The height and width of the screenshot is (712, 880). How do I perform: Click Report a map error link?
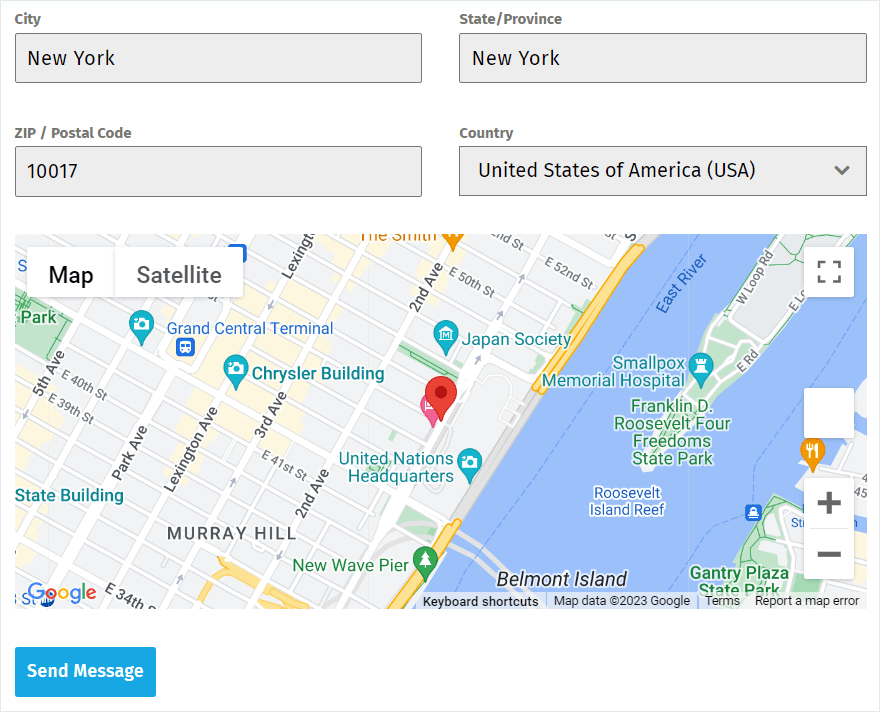[806, 601]
